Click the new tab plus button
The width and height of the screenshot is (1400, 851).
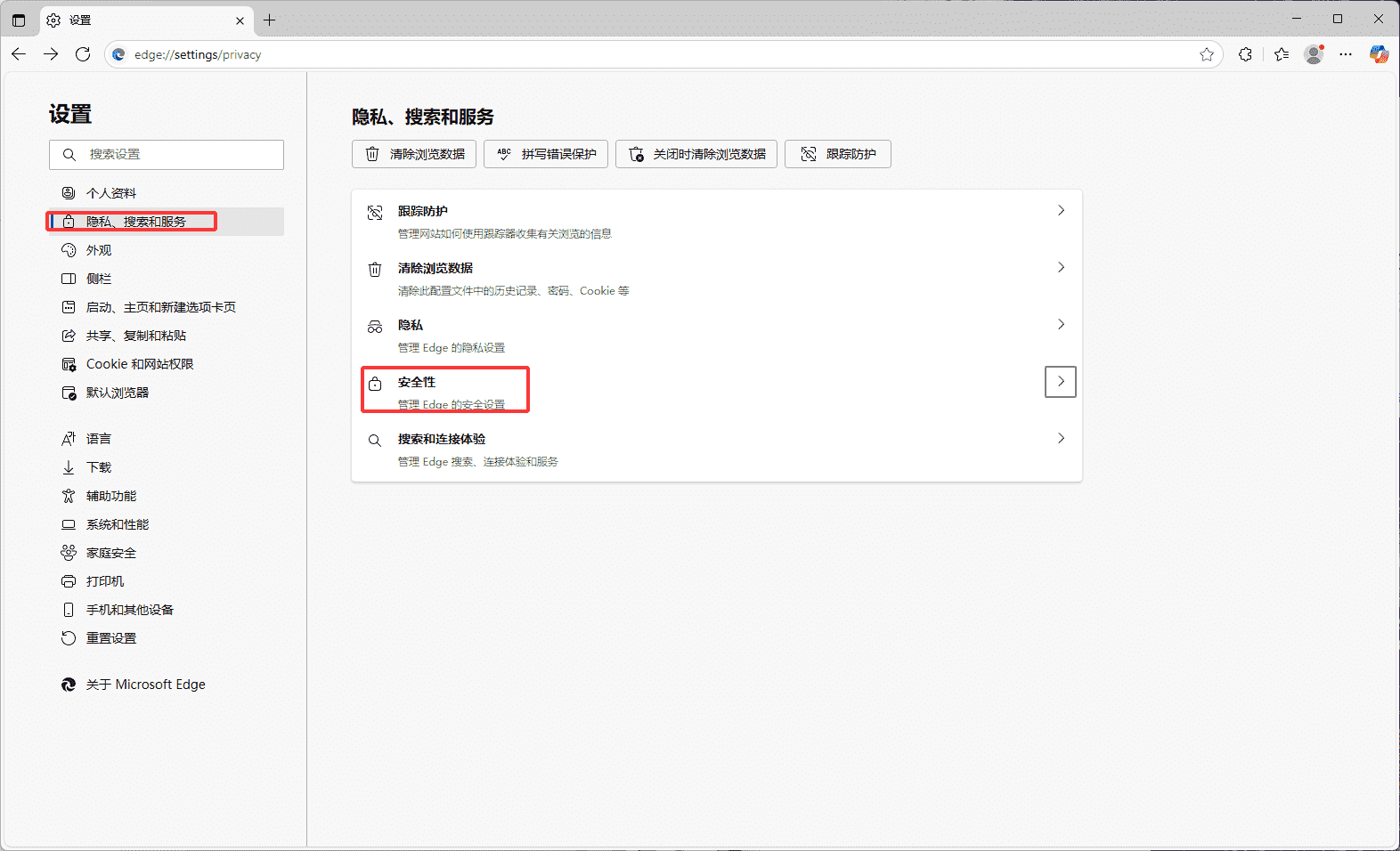(x=270, y=20)
